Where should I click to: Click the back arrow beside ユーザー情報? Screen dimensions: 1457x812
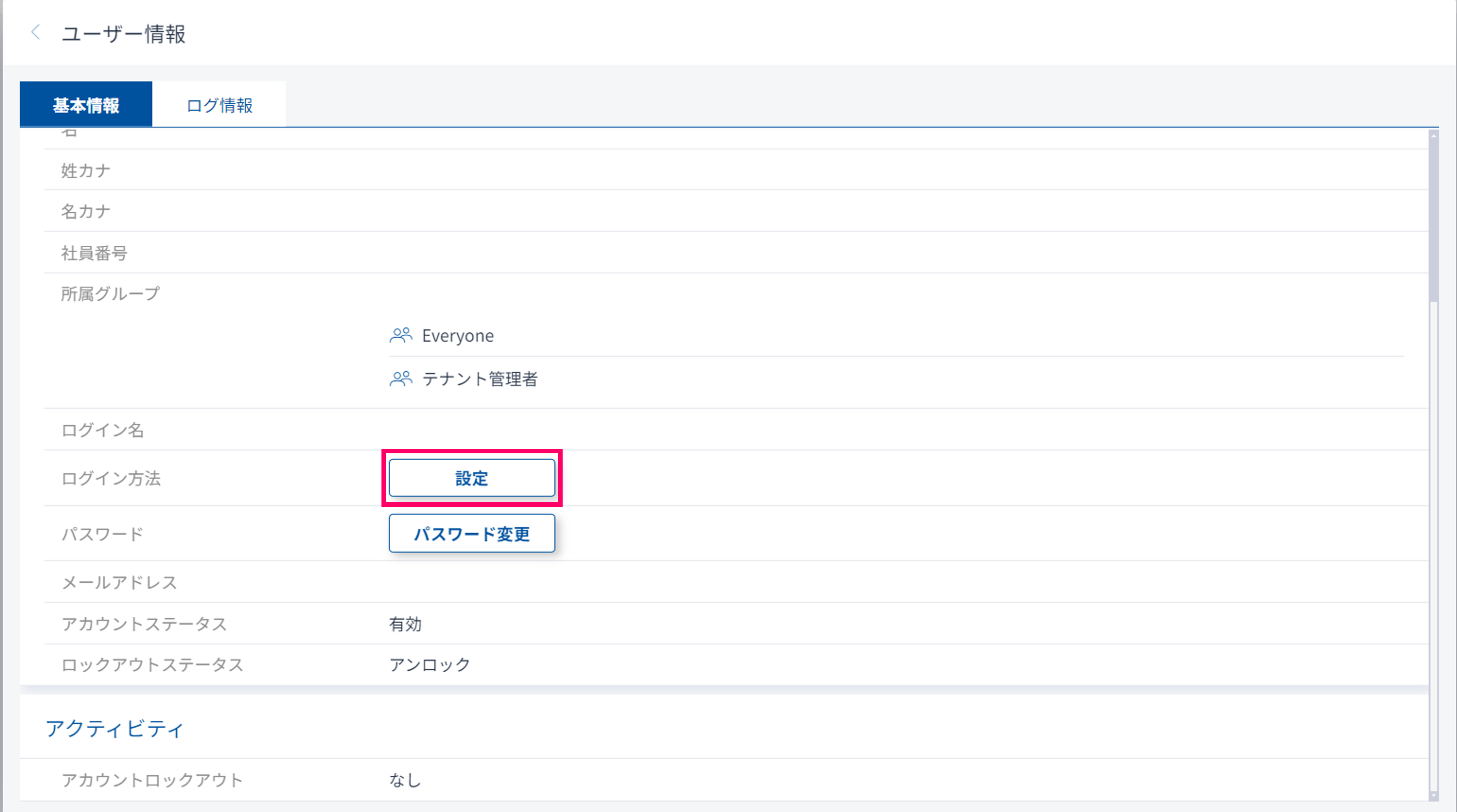36,32
